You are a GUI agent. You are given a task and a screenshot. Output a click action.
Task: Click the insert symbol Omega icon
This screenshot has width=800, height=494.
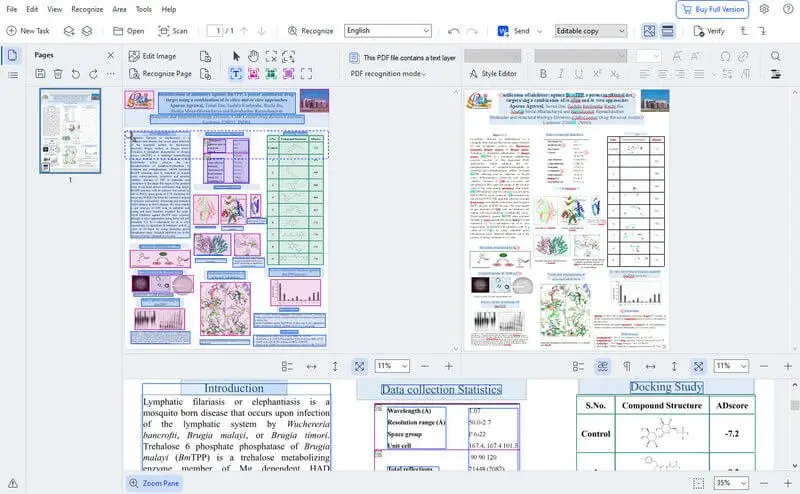point(725,56)
